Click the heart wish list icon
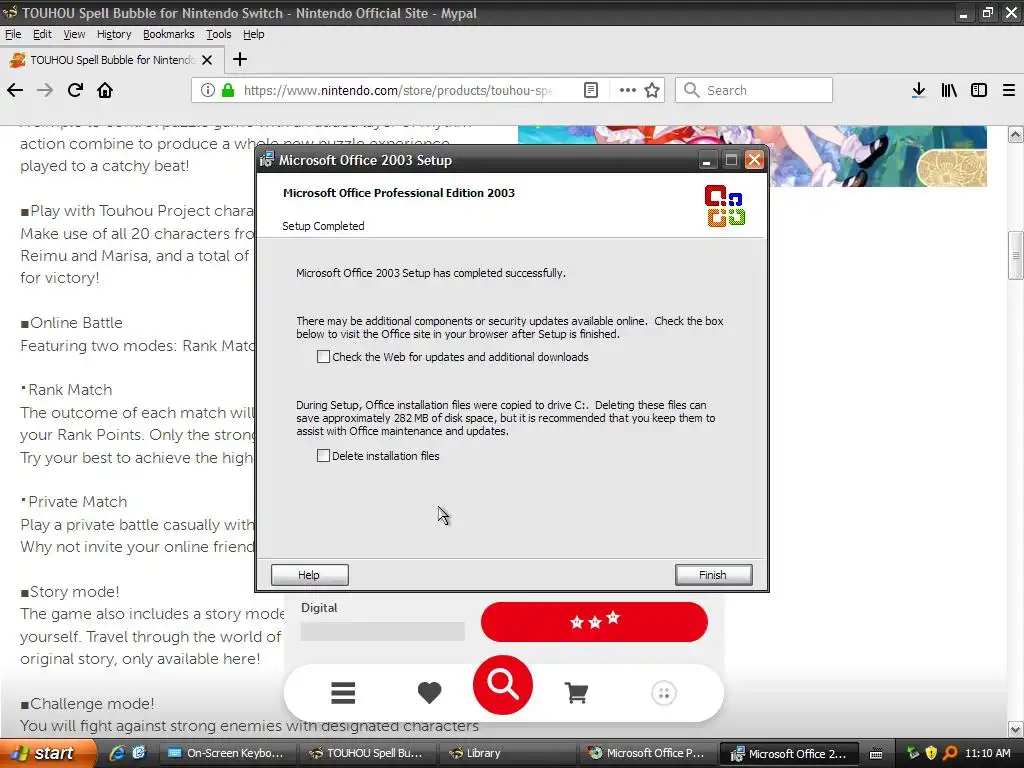The width and height of the screenshot is (1024, 768). pyautogui.click(x=429, y=693)
